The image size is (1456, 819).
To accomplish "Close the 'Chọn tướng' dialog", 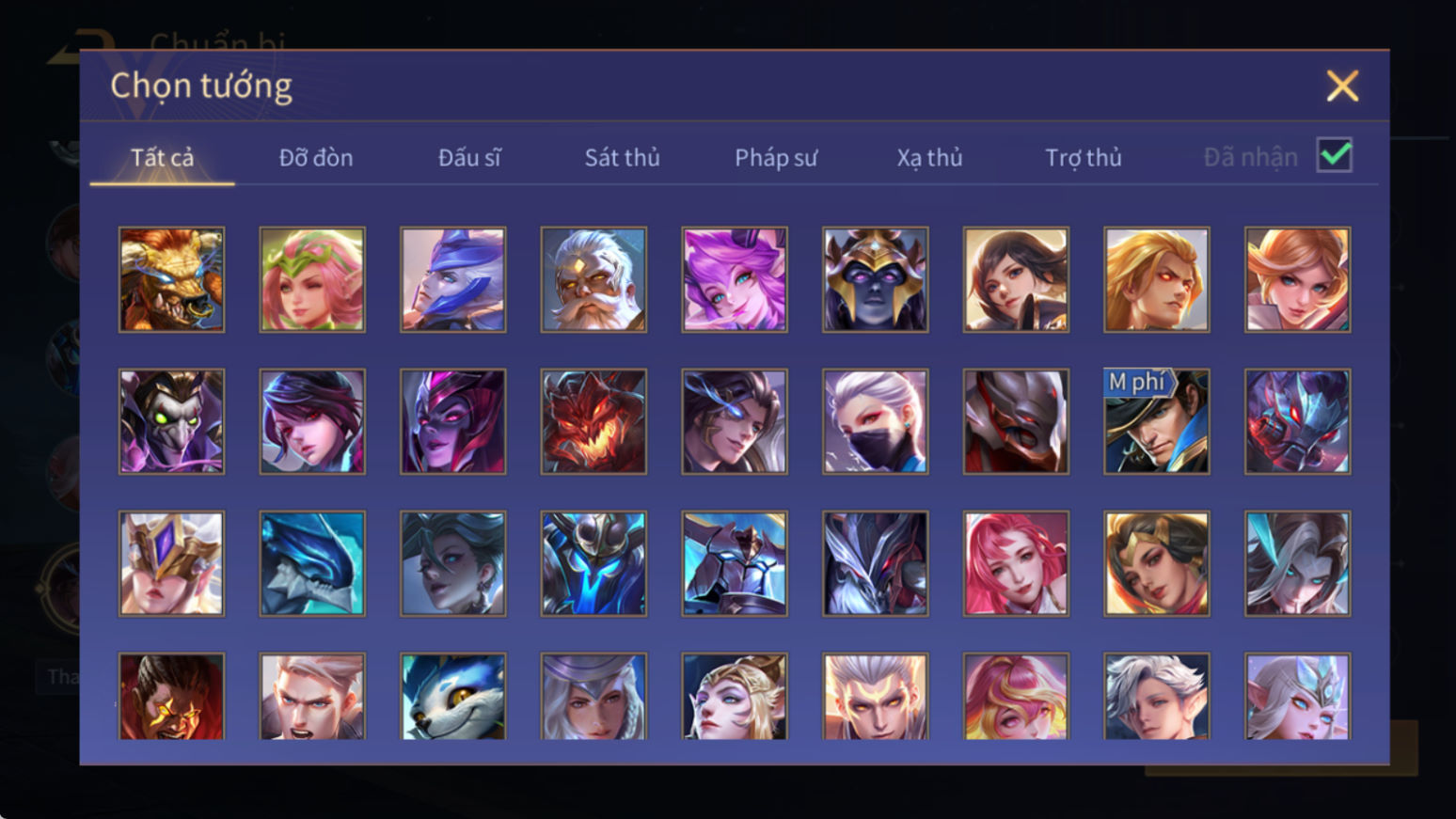I will [1342, 86].
